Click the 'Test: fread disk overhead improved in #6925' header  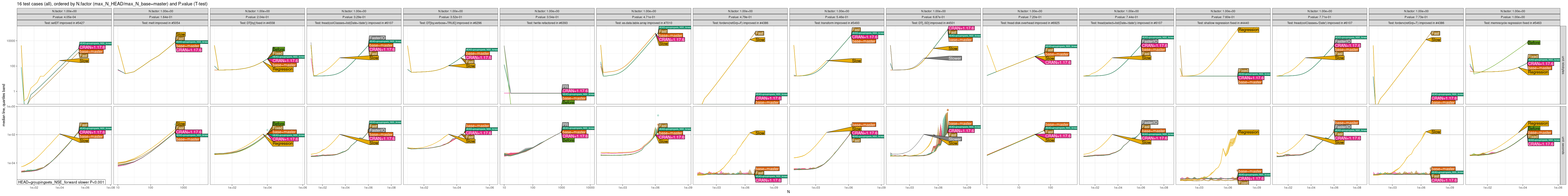coord(1029,23)
